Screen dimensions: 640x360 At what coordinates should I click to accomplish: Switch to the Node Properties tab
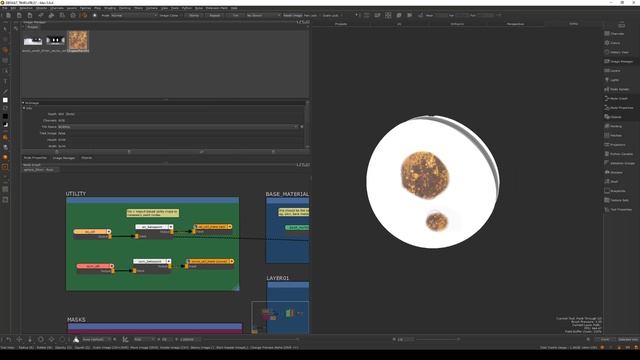tap(36, 158)
